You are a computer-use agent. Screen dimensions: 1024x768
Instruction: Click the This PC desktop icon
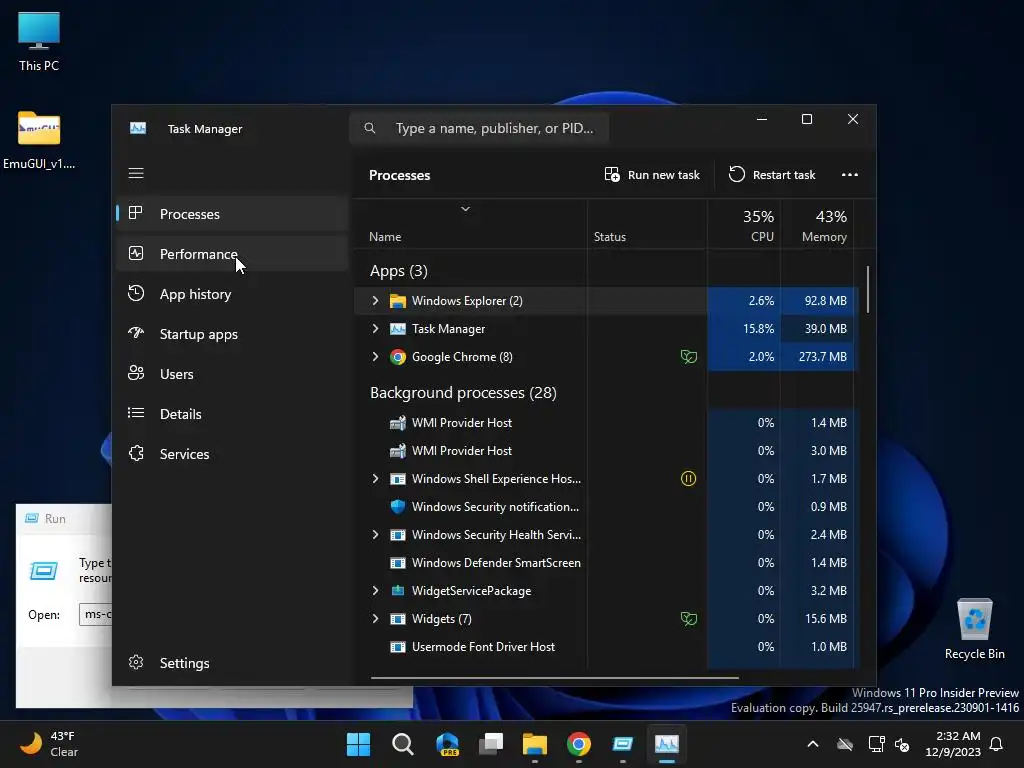(39, 42)
